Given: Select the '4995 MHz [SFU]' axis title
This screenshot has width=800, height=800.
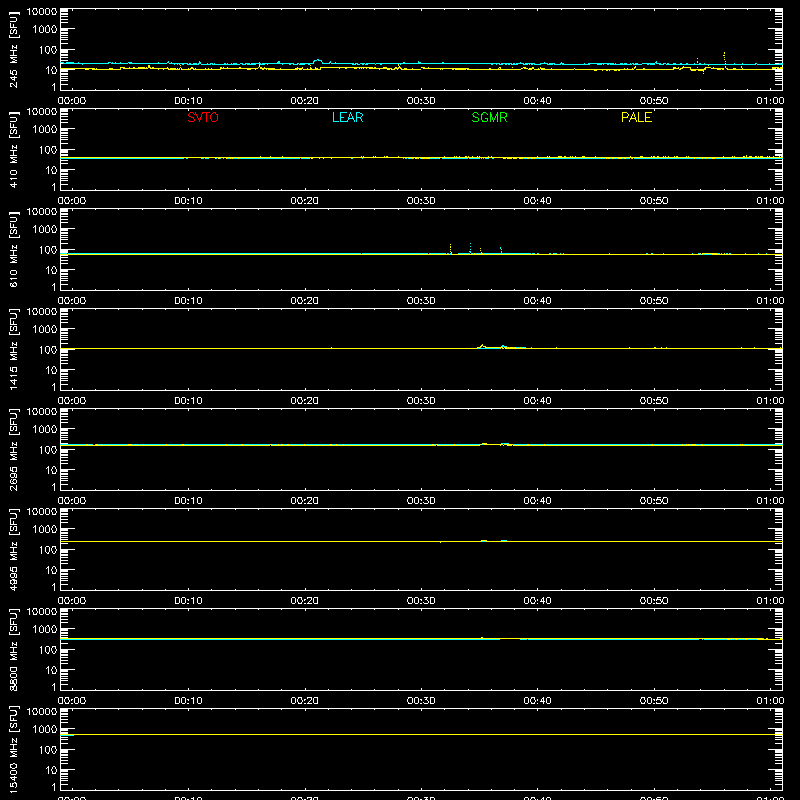Looking at the screenshot, I should pyautogui.click(x=14, y=549).
